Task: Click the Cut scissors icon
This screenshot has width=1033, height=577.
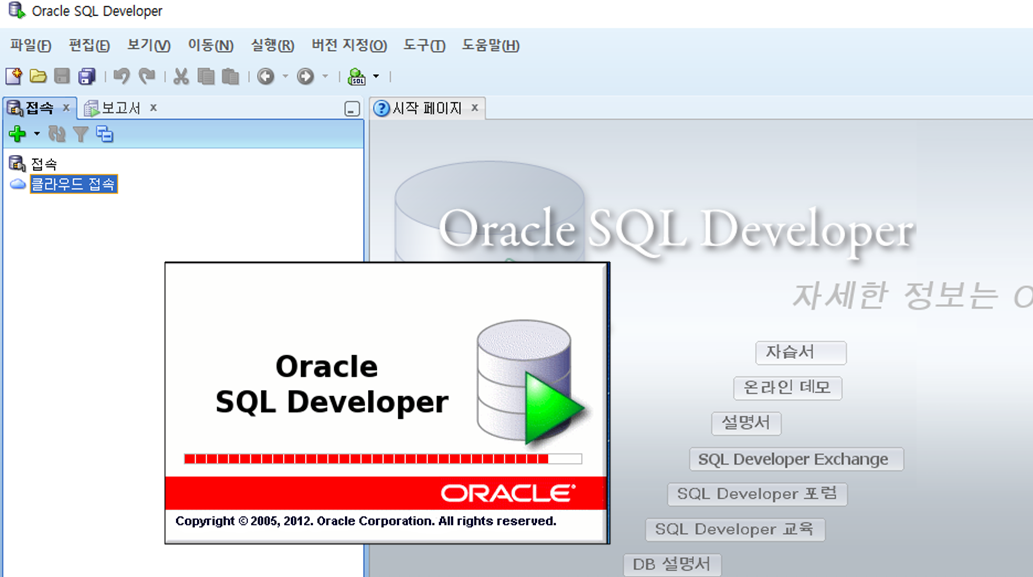Action: pos(181,76)
